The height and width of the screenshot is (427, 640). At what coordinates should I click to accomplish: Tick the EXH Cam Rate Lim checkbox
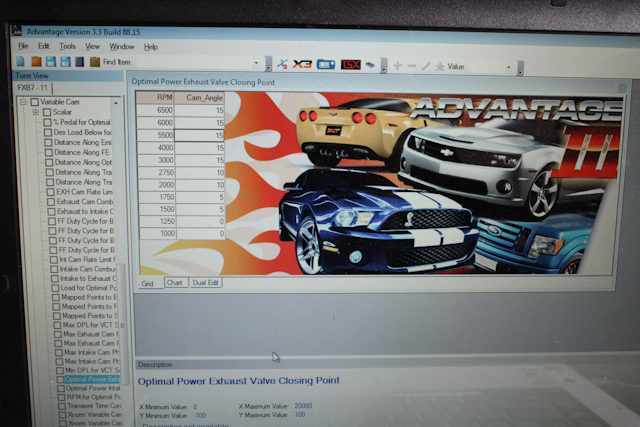50,192
